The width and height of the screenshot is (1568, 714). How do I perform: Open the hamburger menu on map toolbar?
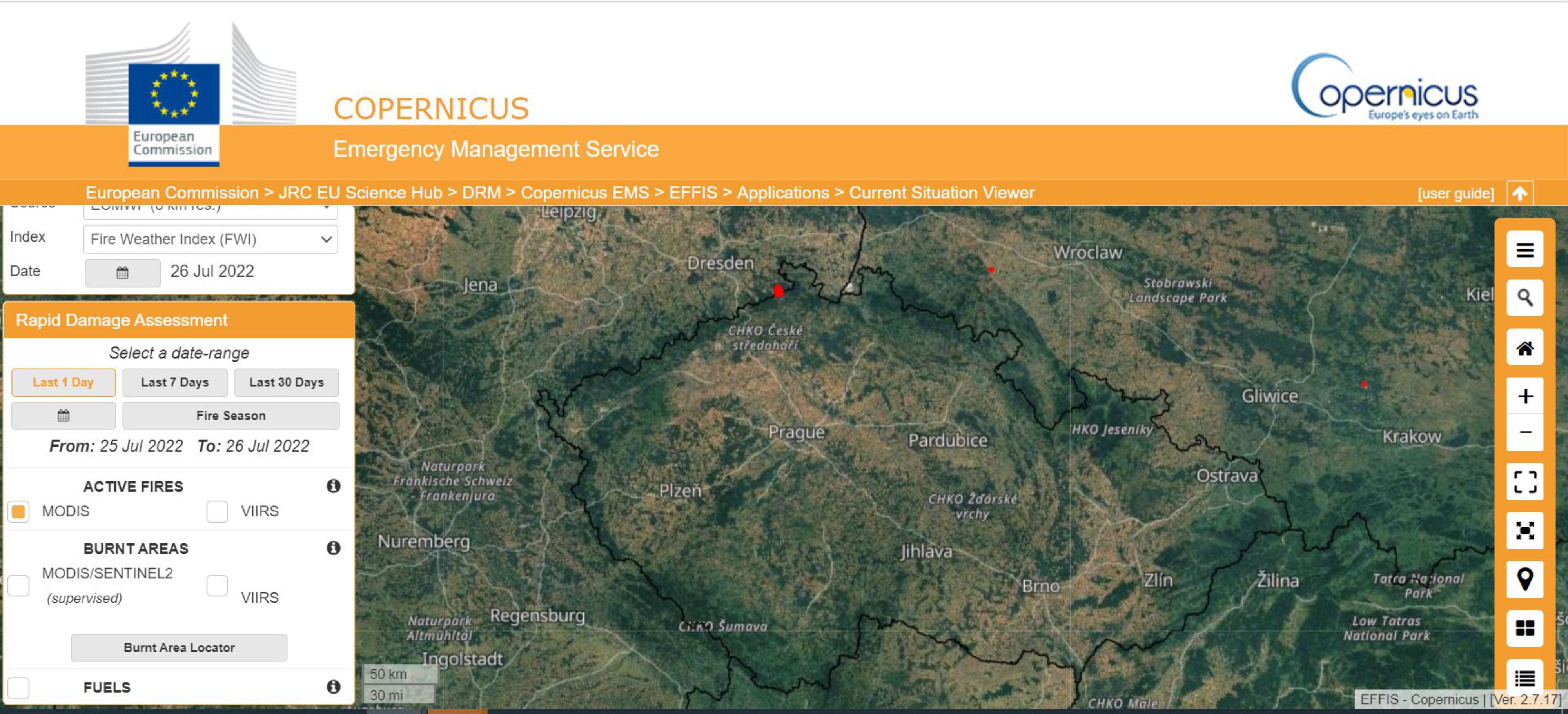tap(1524, 250)
